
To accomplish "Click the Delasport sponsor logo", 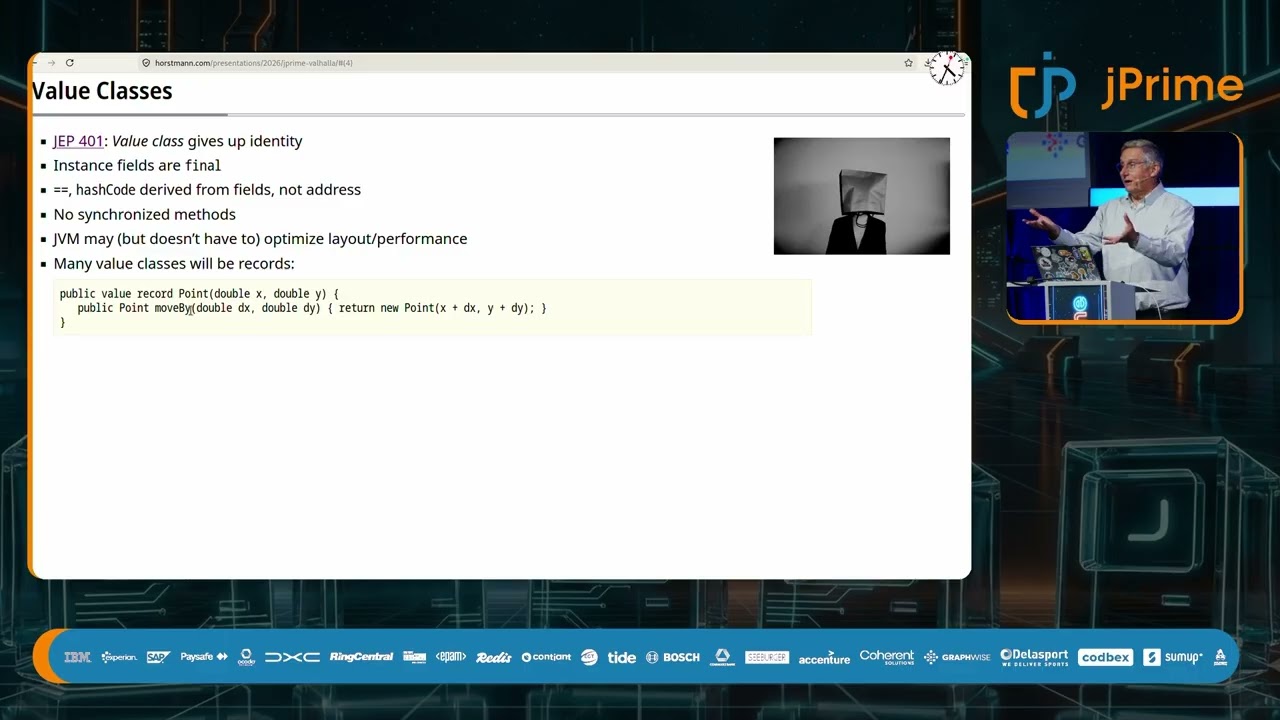I will pyautogui.click(x=1034, y=657).
